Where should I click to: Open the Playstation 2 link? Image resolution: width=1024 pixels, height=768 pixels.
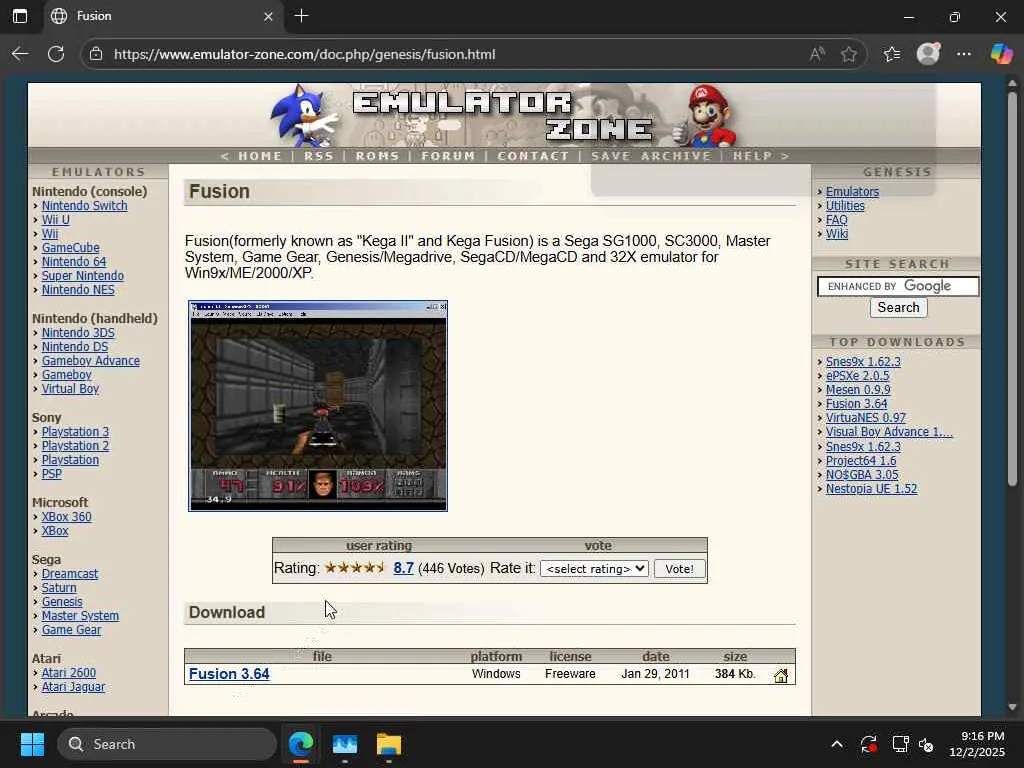click(75, 446)
